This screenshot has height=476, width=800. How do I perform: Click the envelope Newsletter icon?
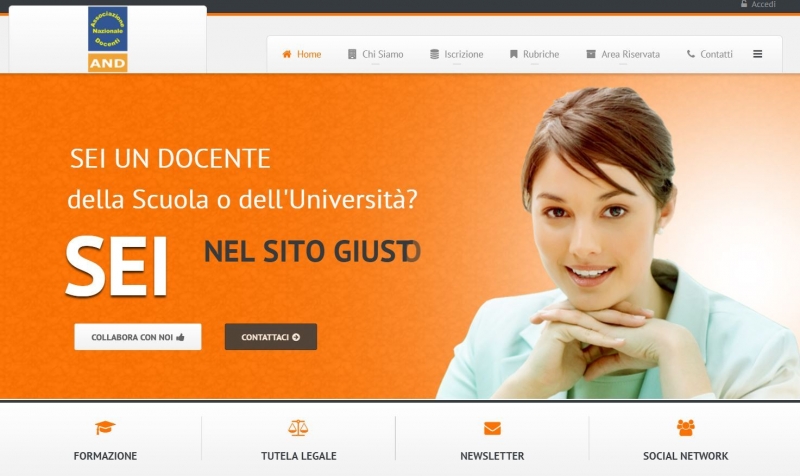492,428
